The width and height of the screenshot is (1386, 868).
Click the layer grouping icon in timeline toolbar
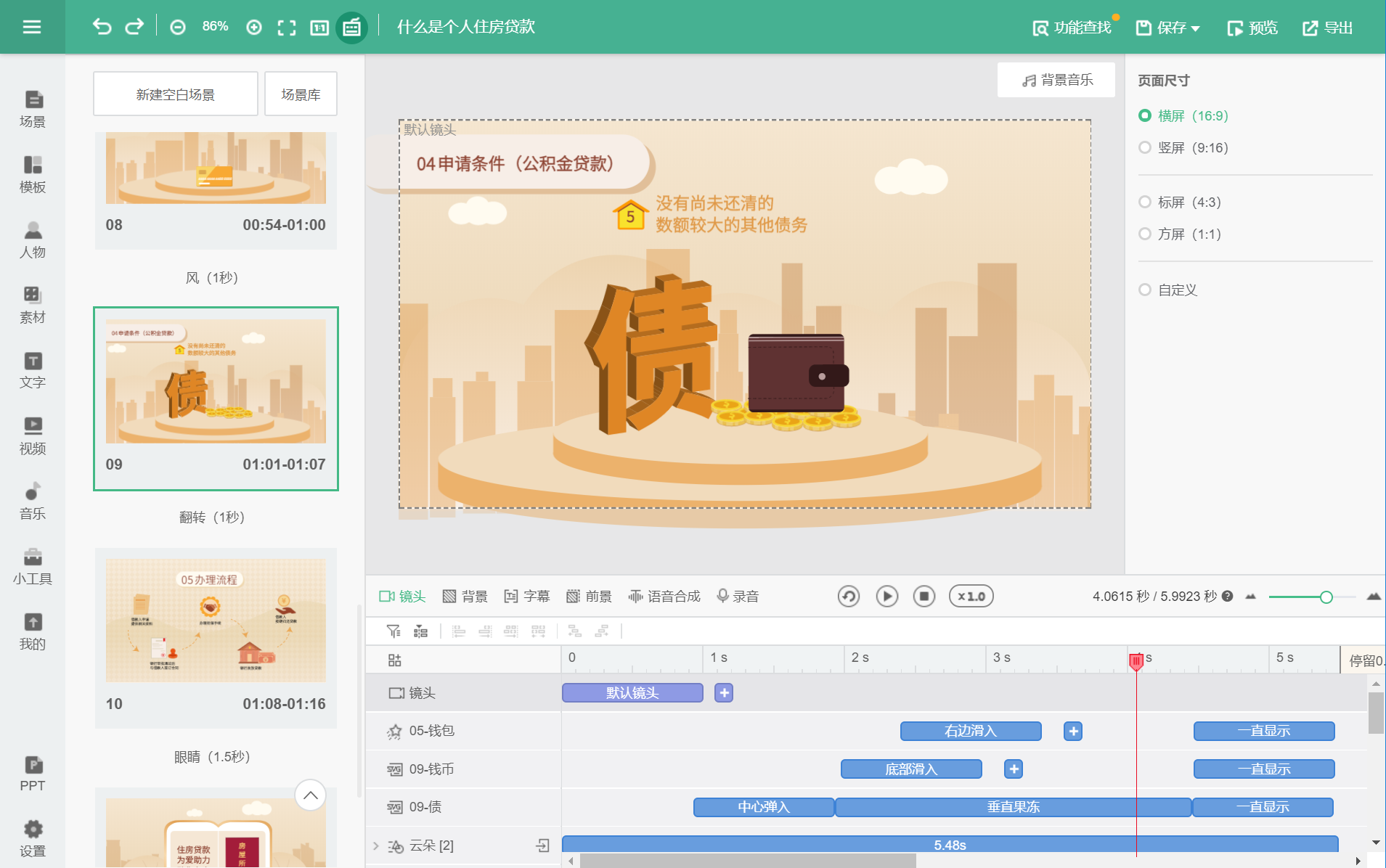420,631
